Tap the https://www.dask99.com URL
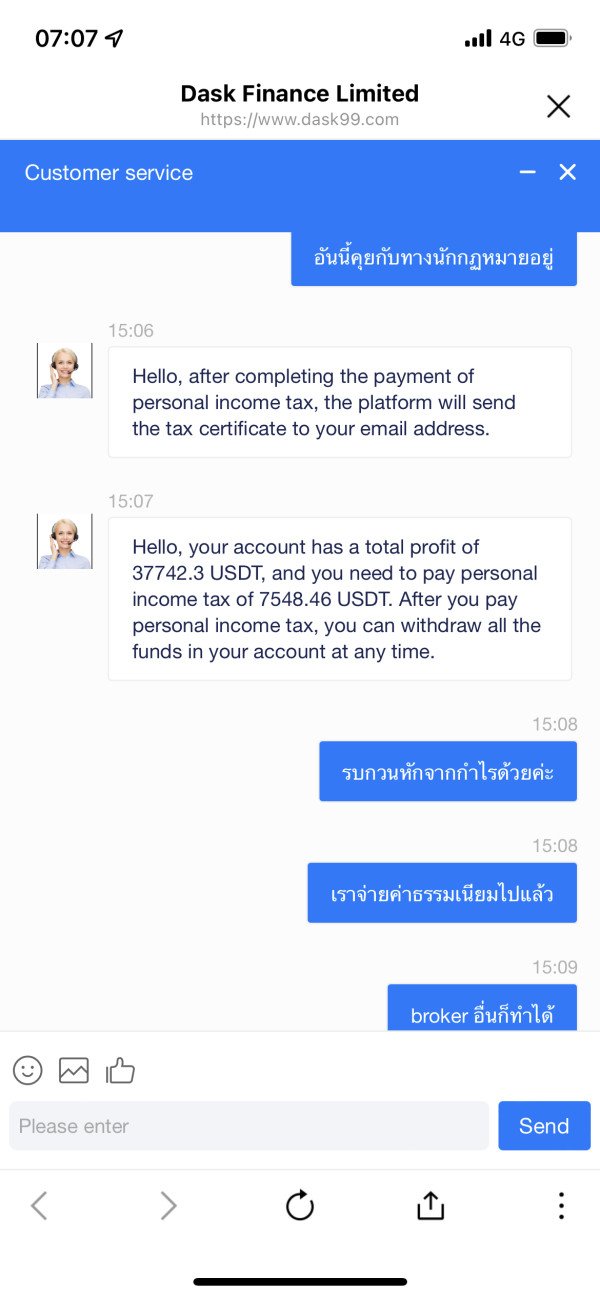The image size is (600, 1298). [x=300, y=120]
